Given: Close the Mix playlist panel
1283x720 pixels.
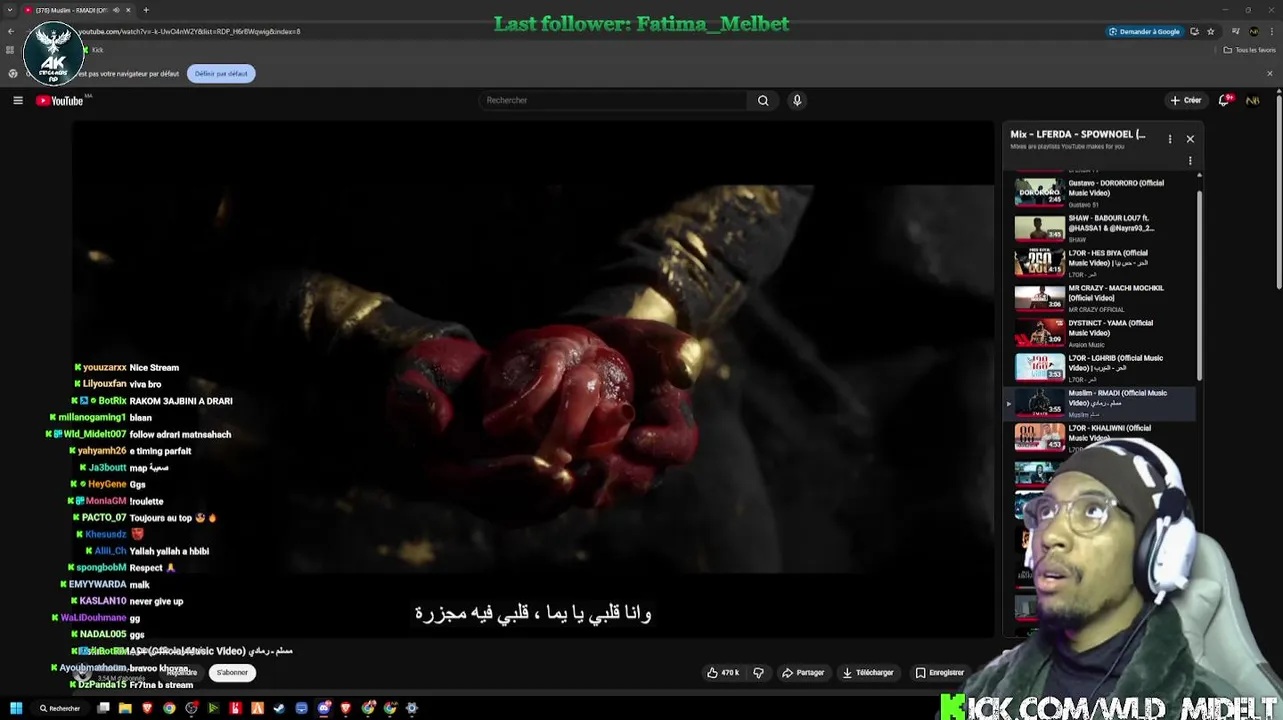Looking at the screenshot, I should (1190, 139).
